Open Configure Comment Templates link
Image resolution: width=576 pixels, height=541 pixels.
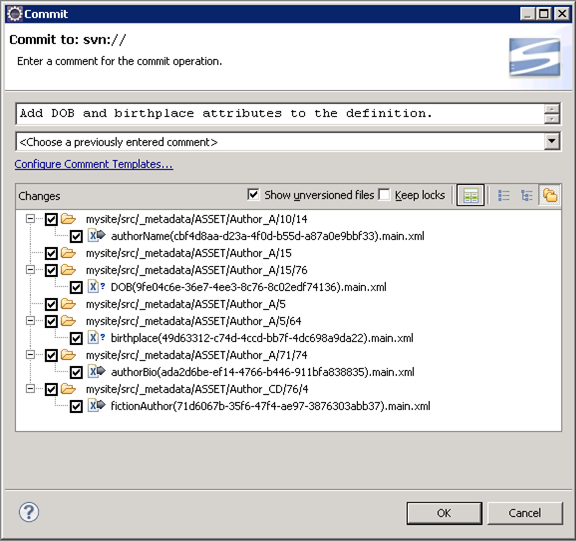tap(94, 164)
